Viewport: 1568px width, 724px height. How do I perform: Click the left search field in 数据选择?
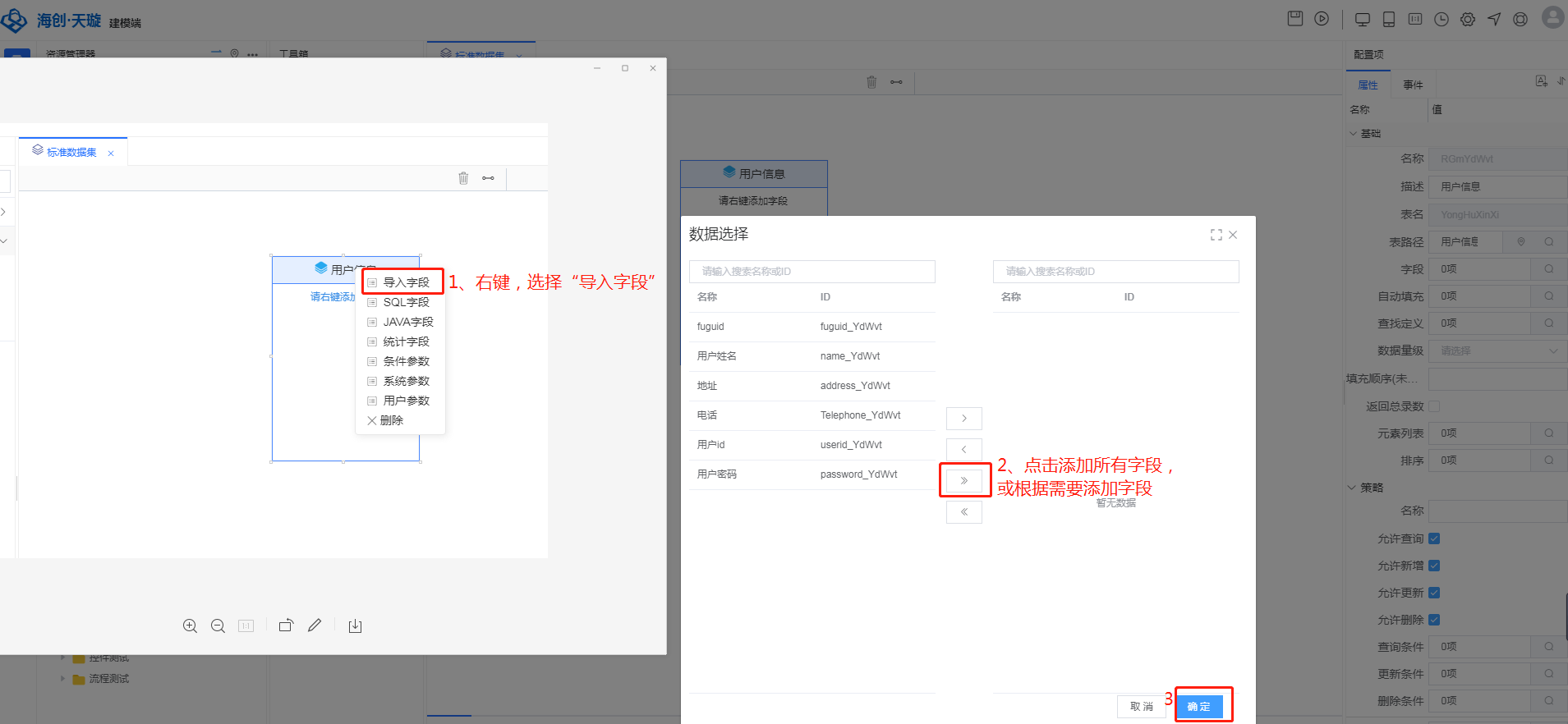tap(812, 272)
